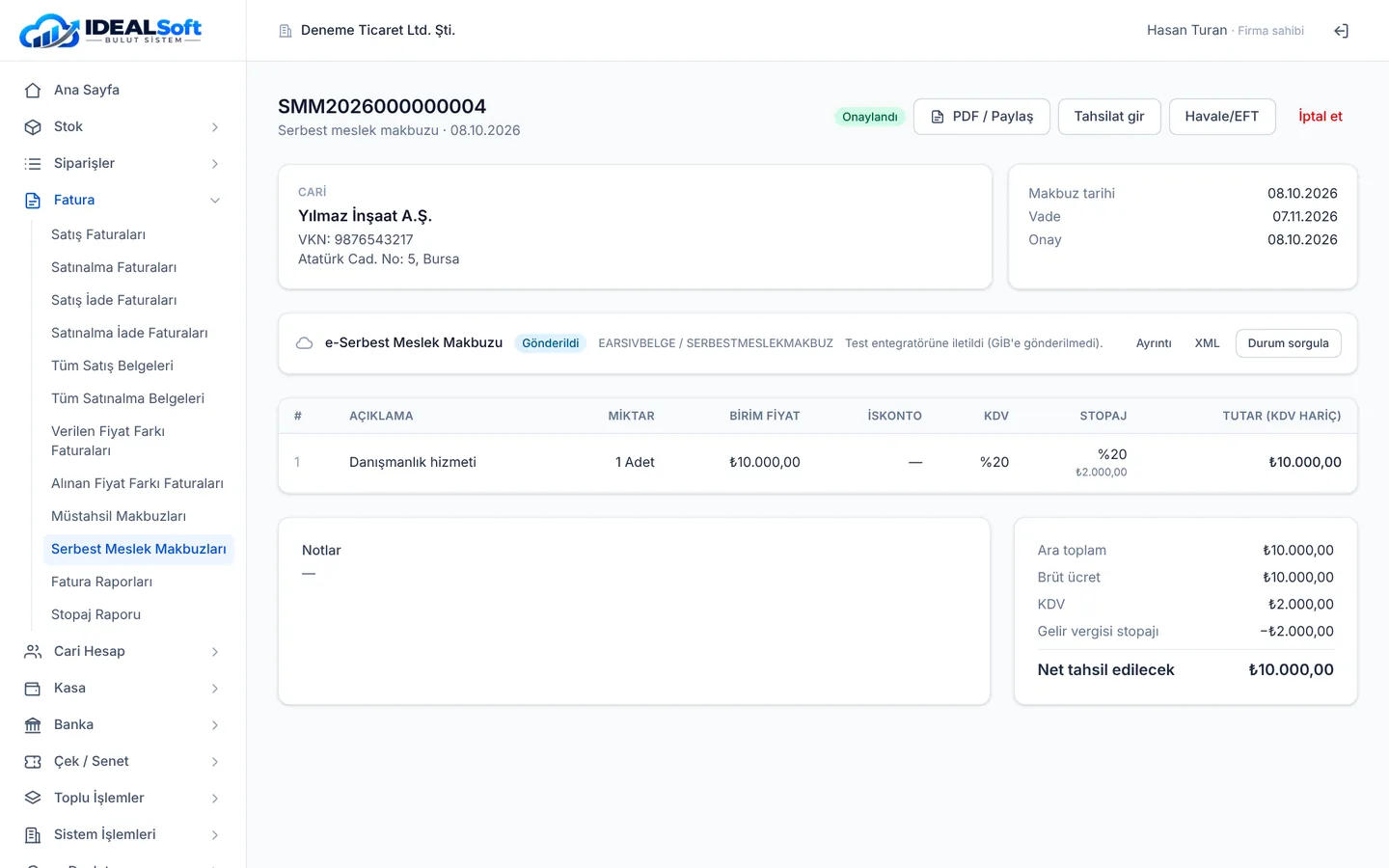1389x868 pixels.
Task: Click the logout icon beside Hasan Turan
Action: tap(1341, 31)
